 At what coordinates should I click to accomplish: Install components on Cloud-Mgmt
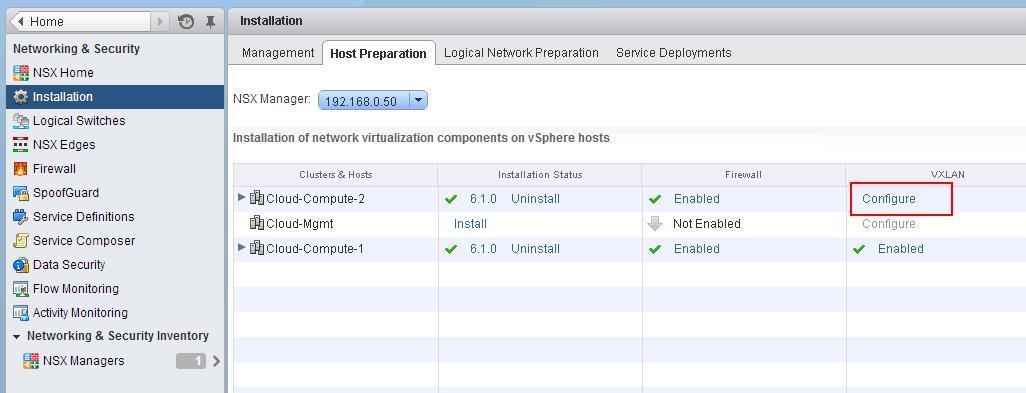click(x=470, y=224)
